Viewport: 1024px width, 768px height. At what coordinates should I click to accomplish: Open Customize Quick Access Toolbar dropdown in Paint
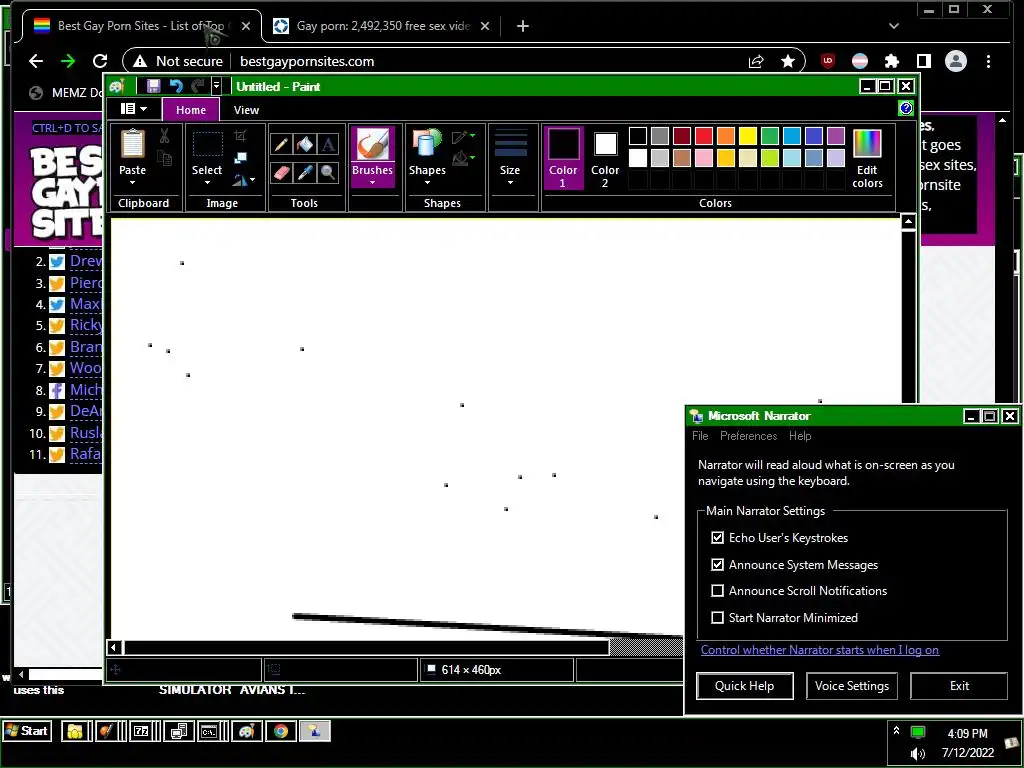tap(216, 86)
